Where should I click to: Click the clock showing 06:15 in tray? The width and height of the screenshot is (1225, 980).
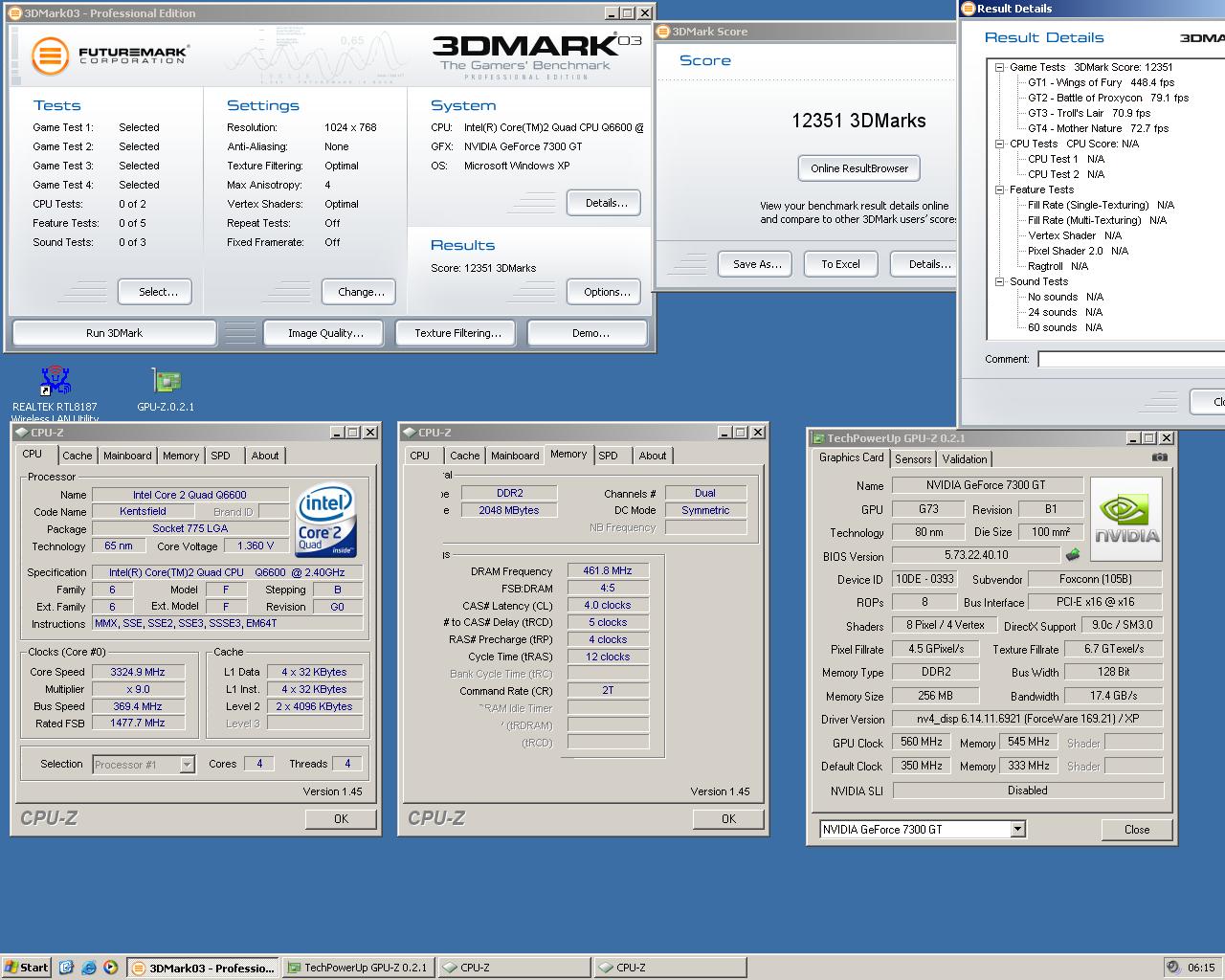(1201, 968)
